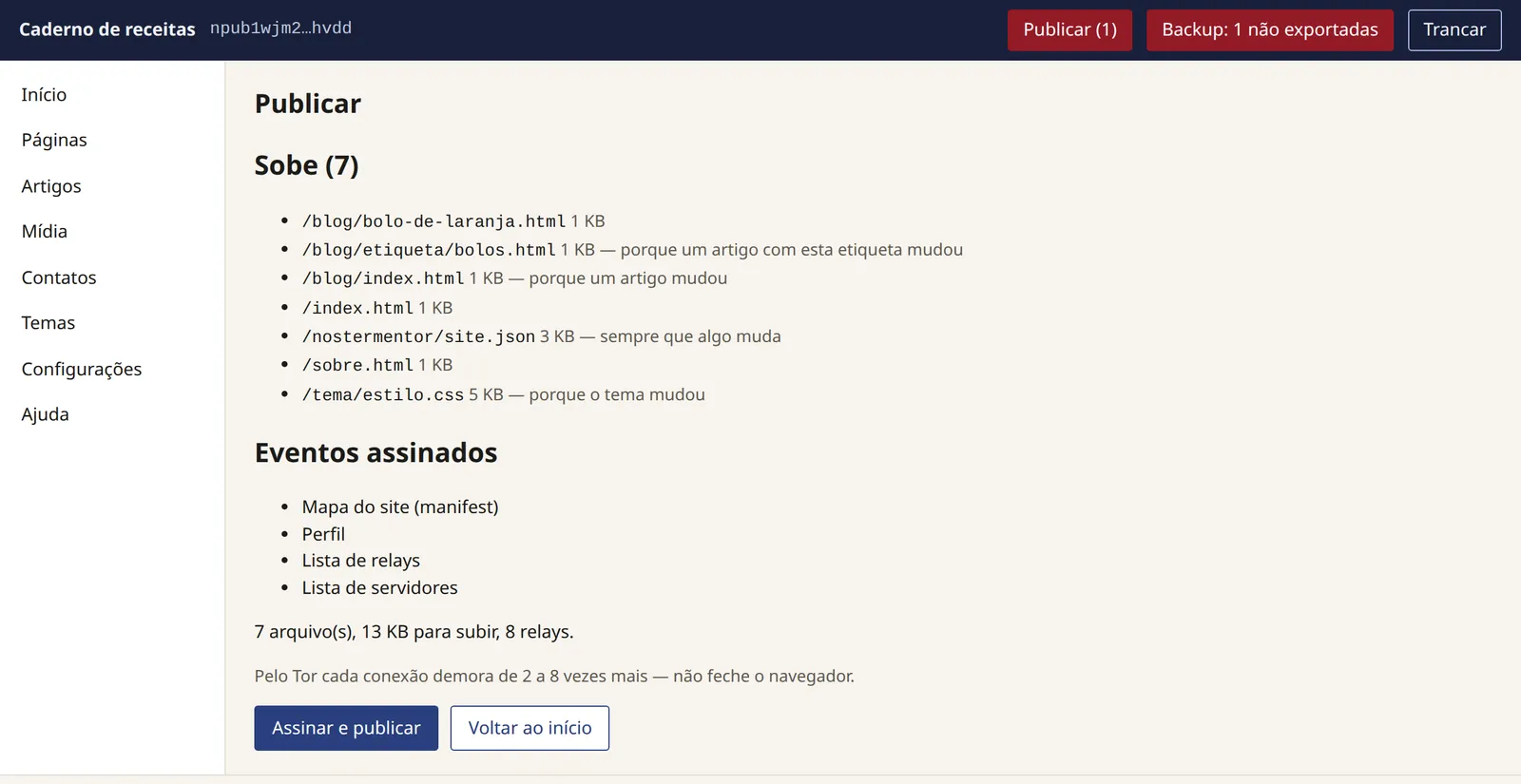The height and width of the screenshot is (784, 1521).
Task: Click the Lista de relays item
Action: (x=361, y=561)
